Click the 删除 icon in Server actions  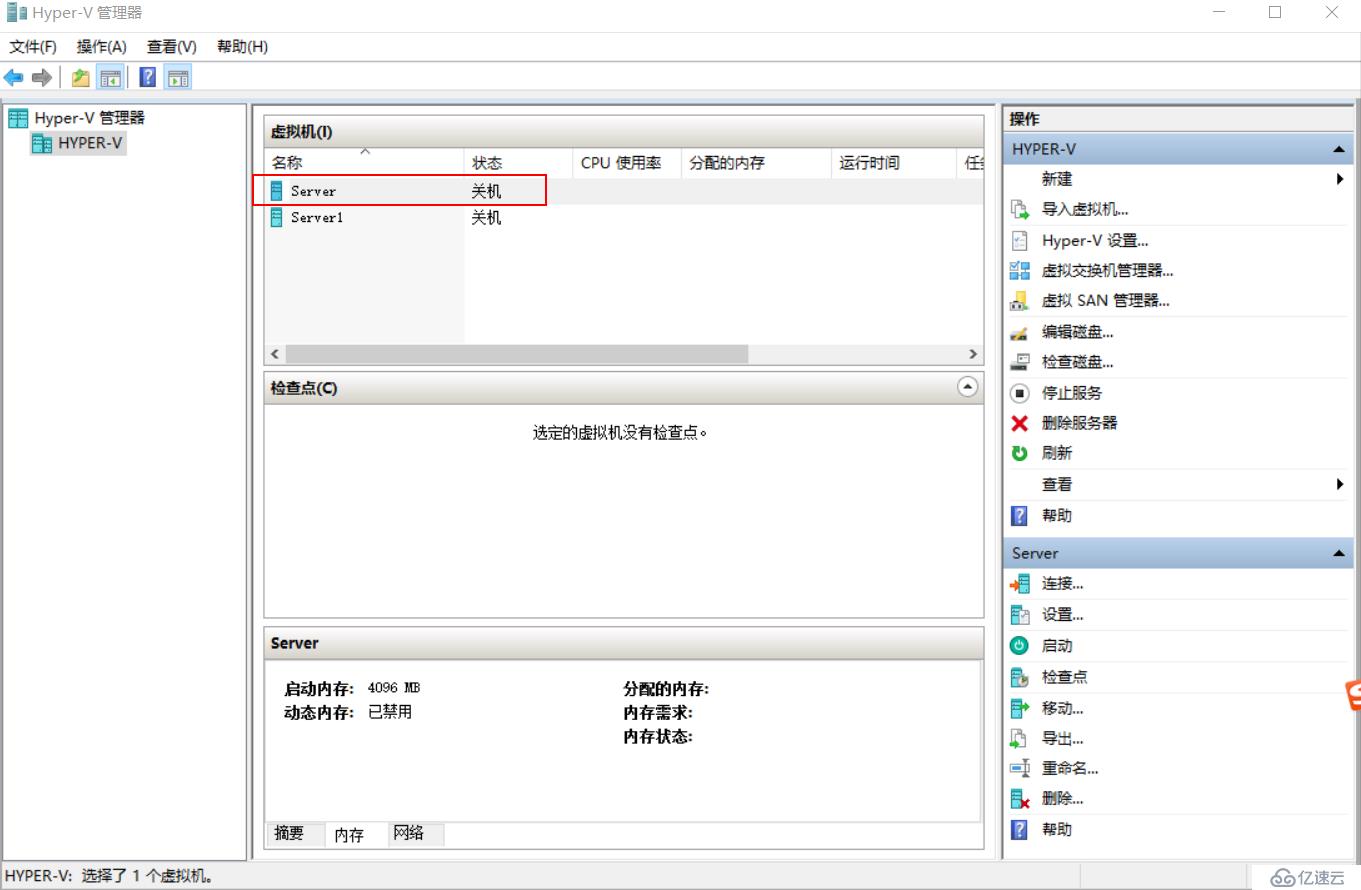tap(1020, 799)
